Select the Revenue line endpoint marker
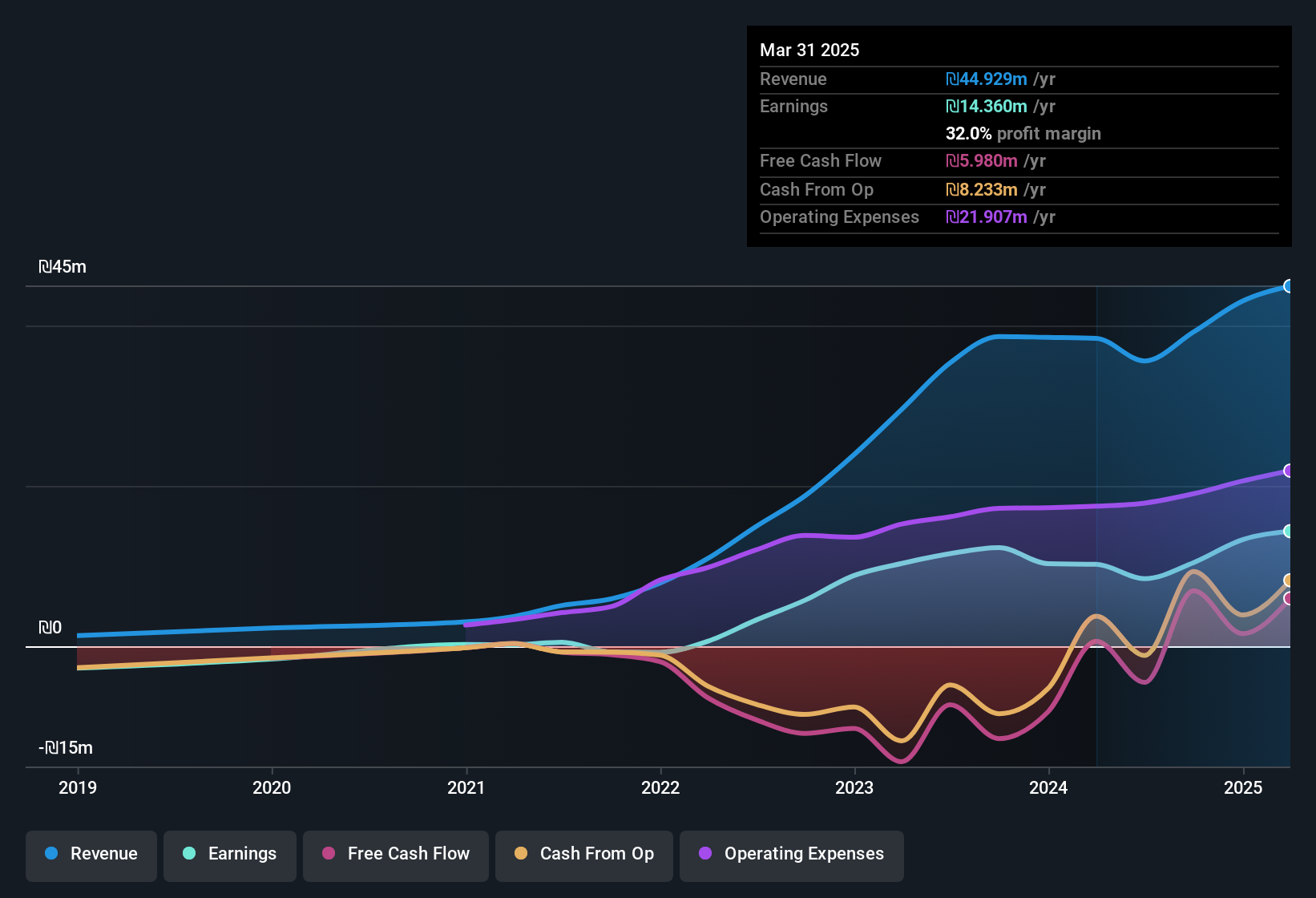 (x=1289, y=286)
